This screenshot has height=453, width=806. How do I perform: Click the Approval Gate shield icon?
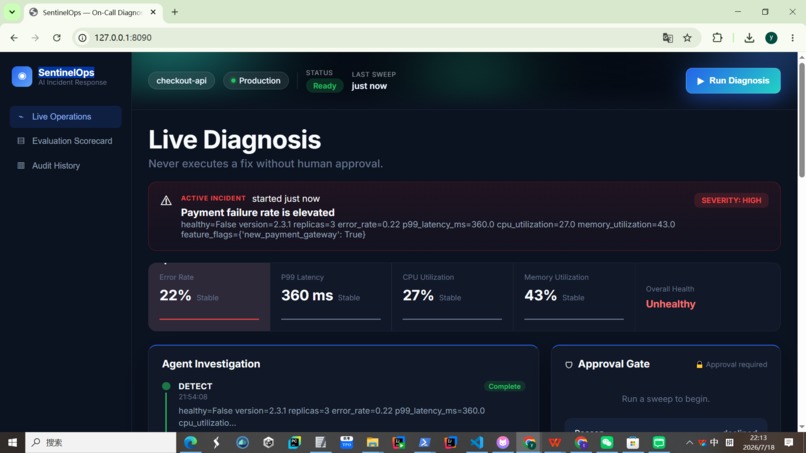[569, 365]
